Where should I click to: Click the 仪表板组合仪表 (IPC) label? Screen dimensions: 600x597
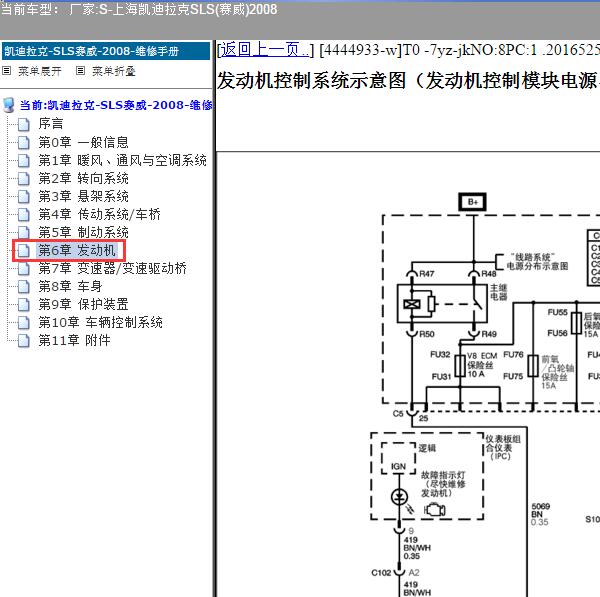point(503,447)
